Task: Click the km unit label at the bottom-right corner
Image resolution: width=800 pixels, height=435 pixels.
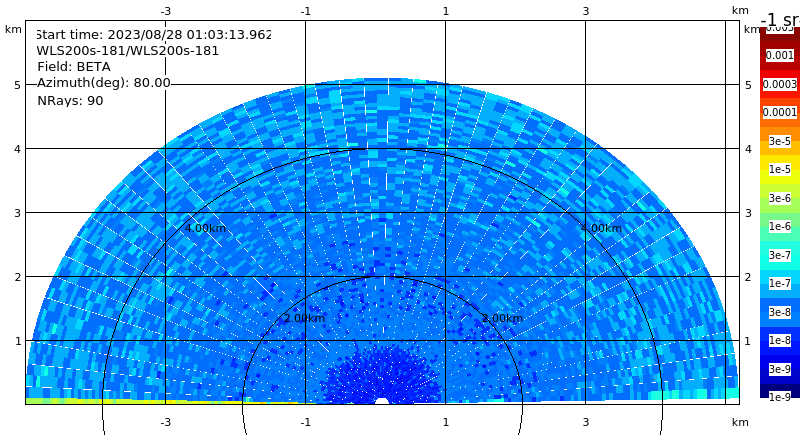Action: (740, 422)
